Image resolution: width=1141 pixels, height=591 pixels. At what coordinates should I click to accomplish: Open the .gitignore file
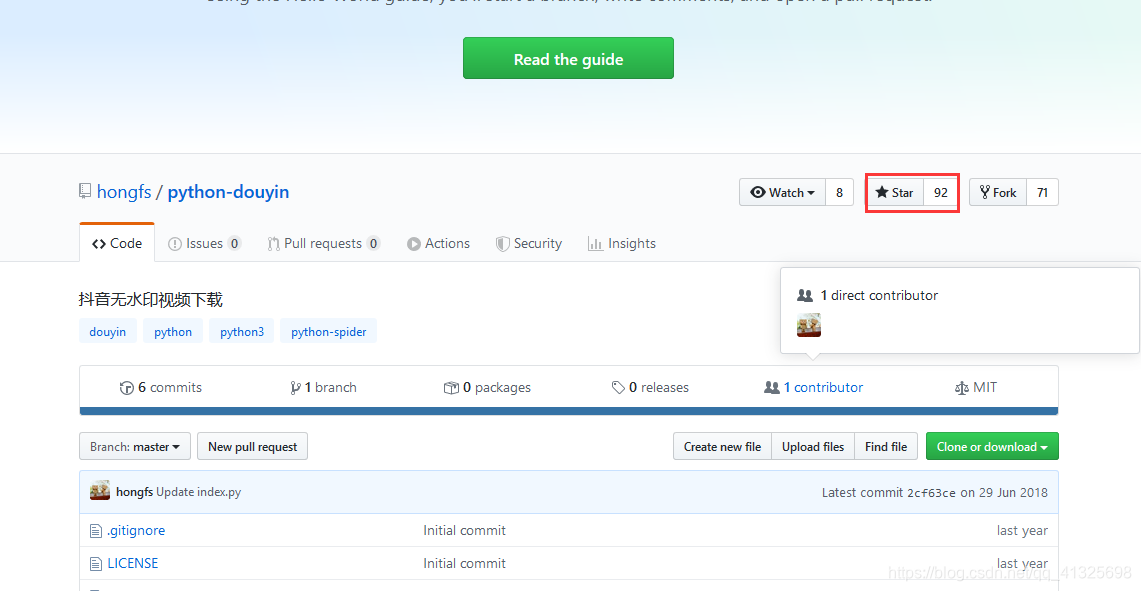(136, 531)
